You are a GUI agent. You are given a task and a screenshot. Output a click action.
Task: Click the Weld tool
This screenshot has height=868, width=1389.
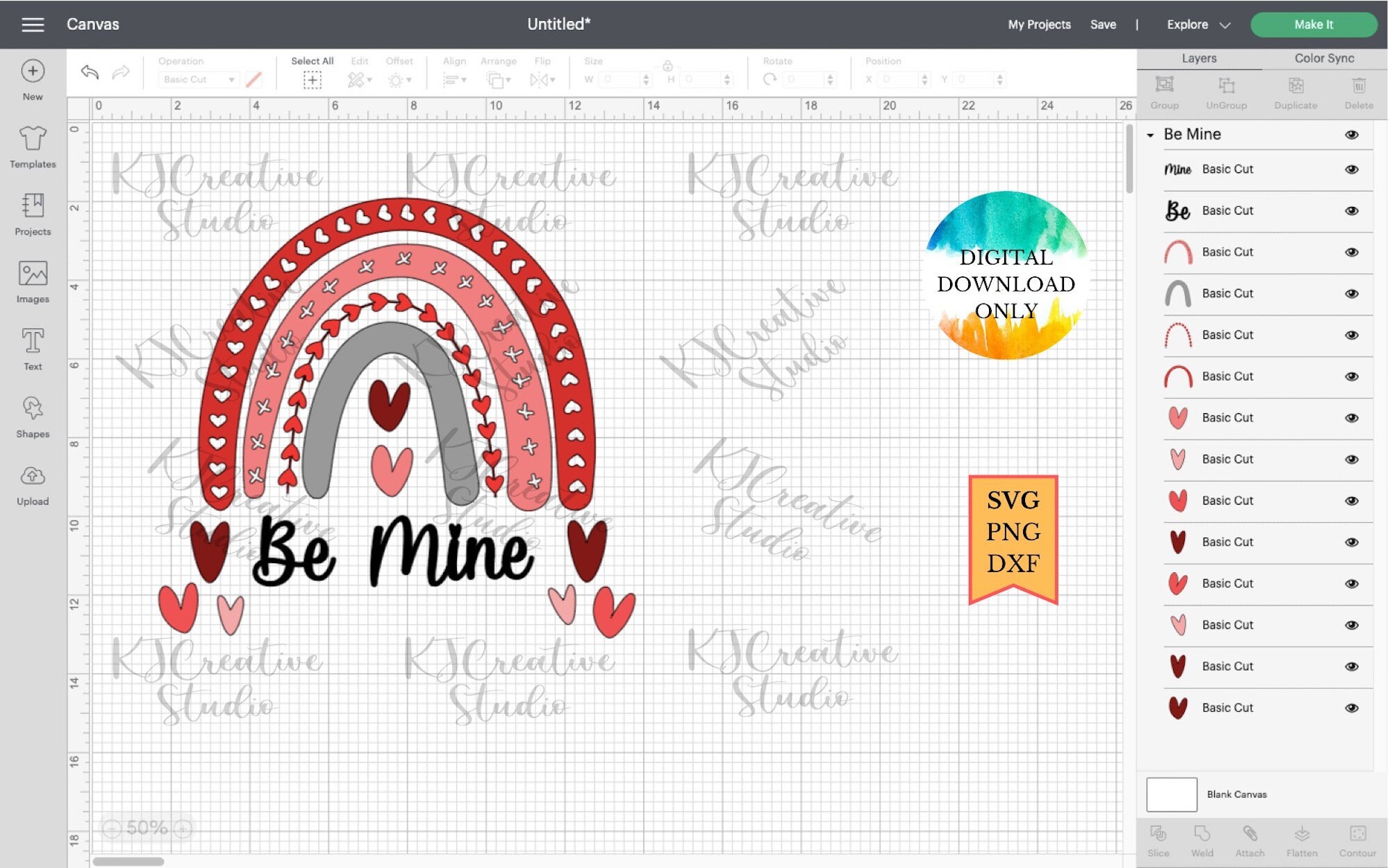coord(1202,841)
